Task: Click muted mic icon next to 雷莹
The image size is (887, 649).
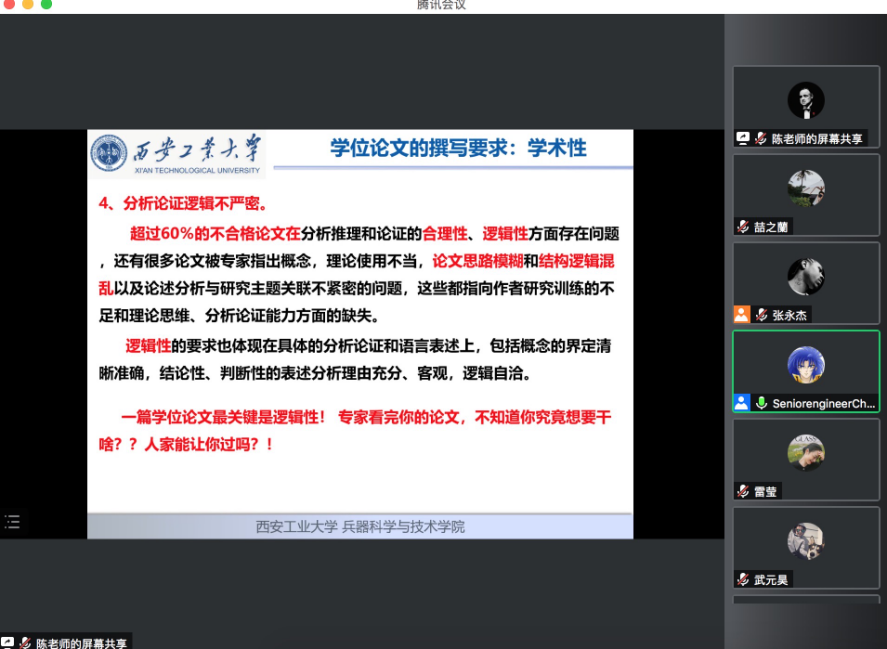Action: tap(743, 491)
